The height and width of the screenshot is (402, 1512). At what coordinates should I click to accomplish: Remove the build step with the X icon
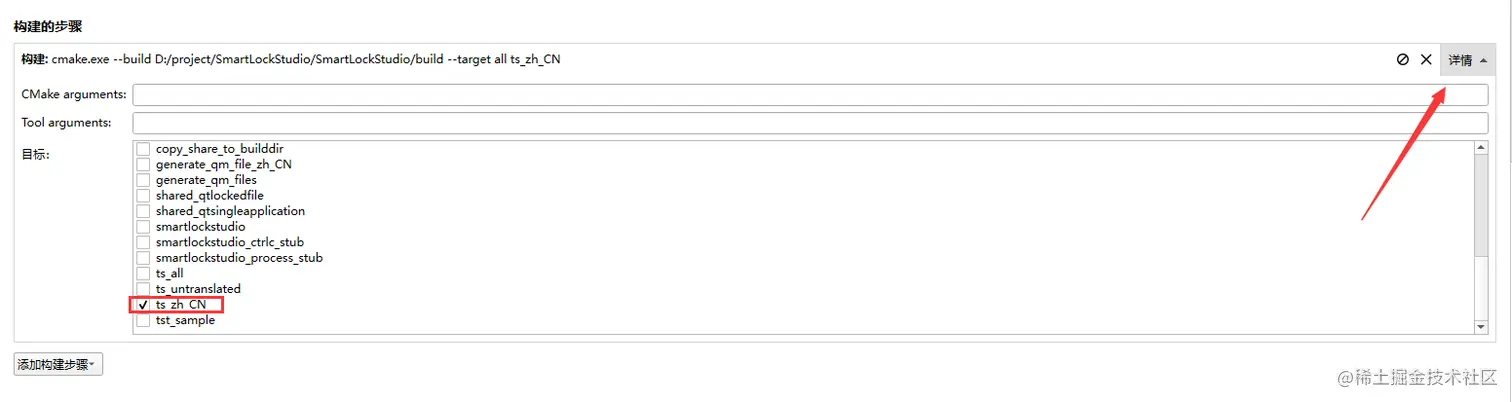(x=1427, y=60)
